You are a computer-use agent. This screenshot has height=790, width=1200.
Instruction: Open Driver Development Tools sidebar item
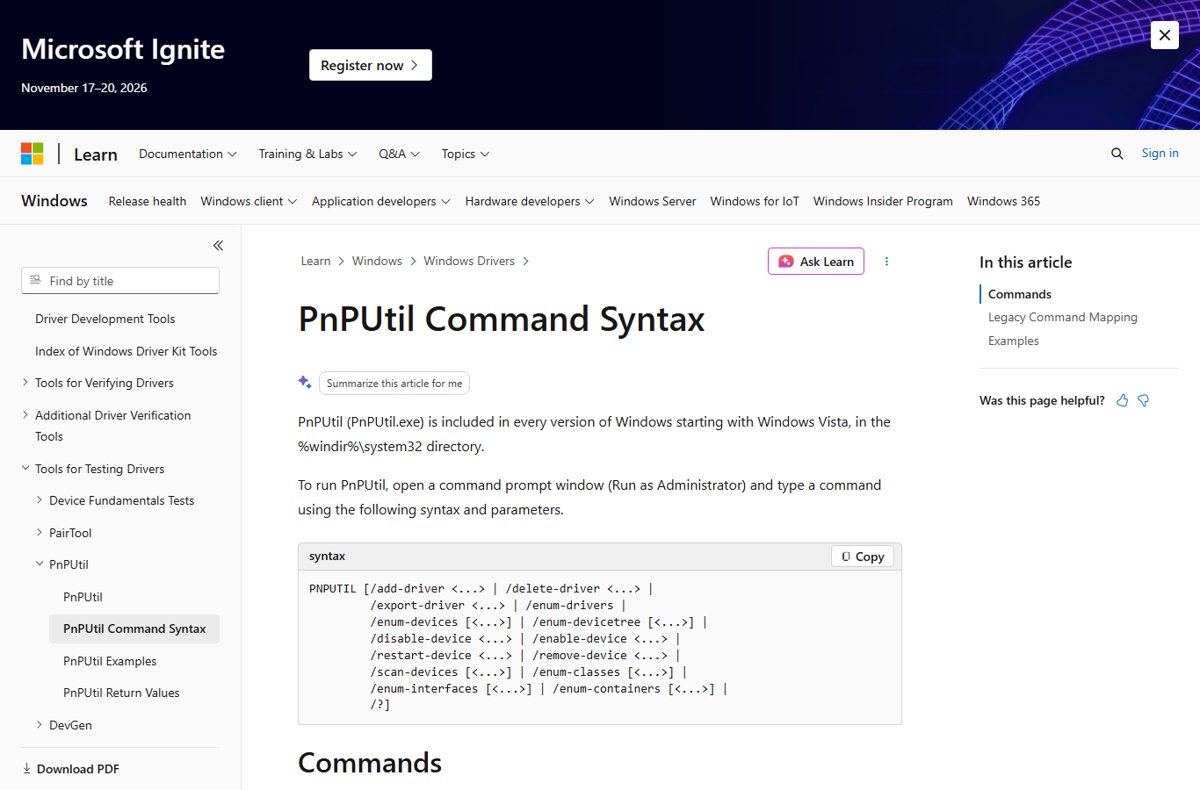[105, 319]
